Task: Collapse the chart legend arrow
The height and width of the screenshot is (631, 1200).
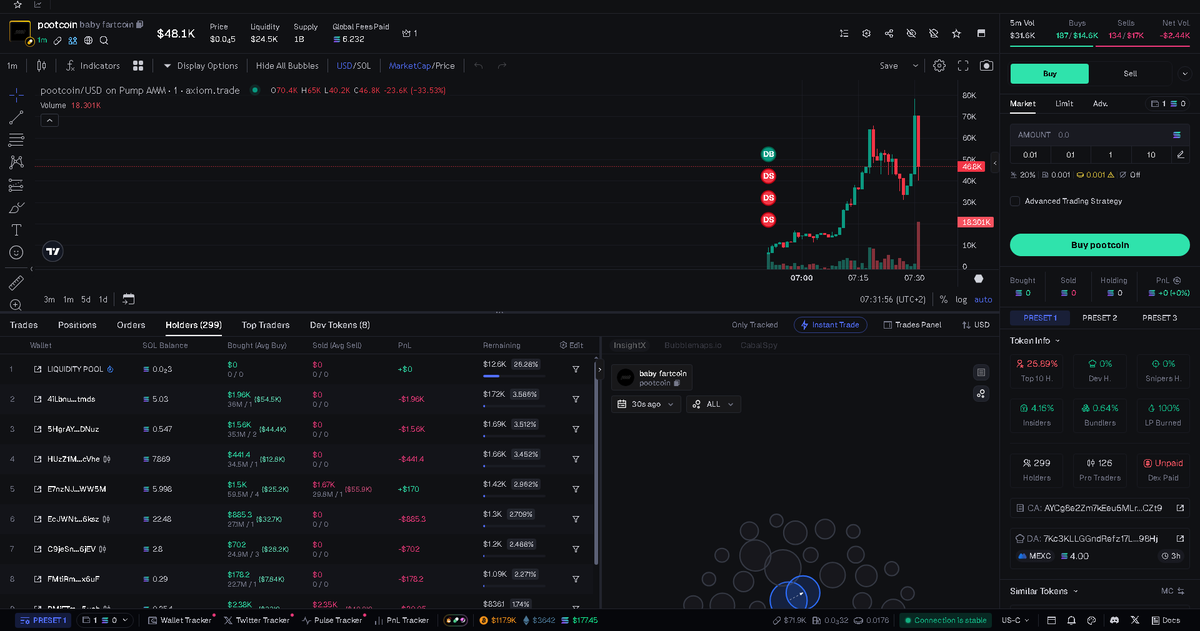Action: pos(49,120)
